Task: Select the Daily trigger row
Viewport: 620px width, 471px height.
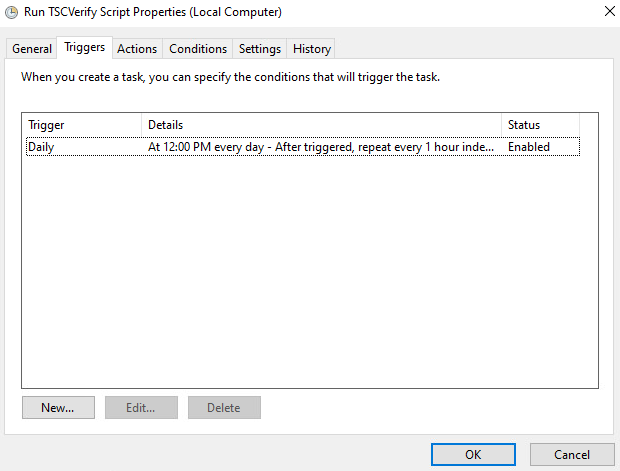Action: click(x=303, y=147)
